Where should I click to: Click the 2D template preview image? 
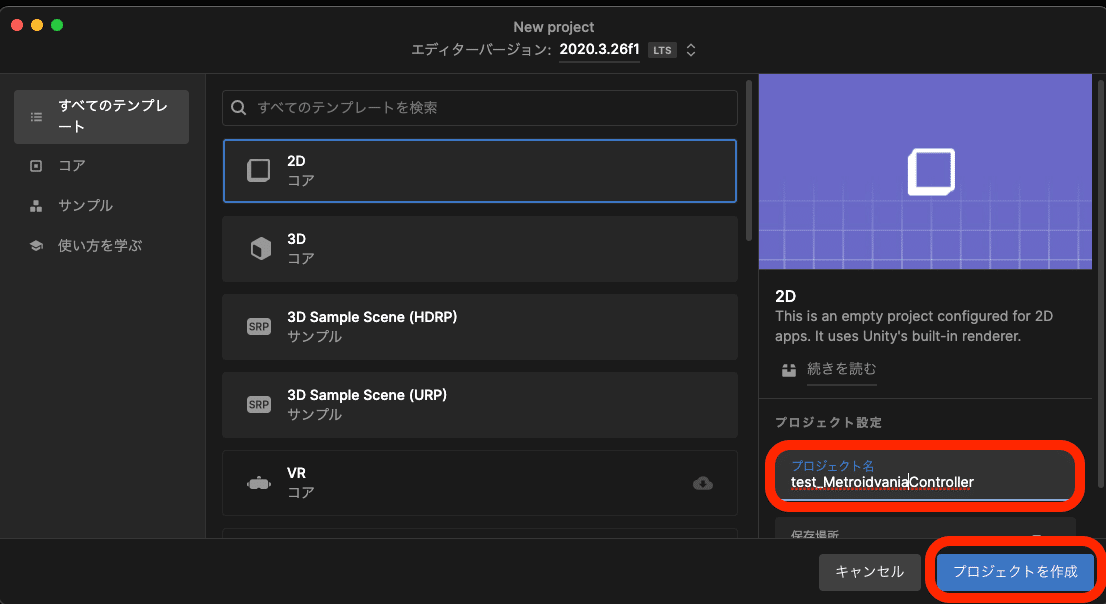click(x=925, y=171)
